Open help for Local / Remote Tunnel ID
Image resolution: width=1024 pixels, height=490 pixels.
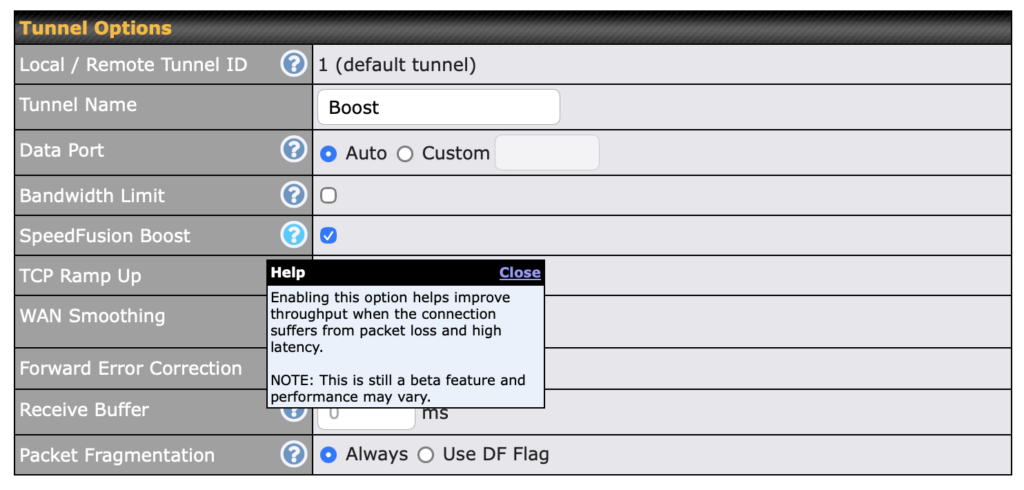coord(294,64)
